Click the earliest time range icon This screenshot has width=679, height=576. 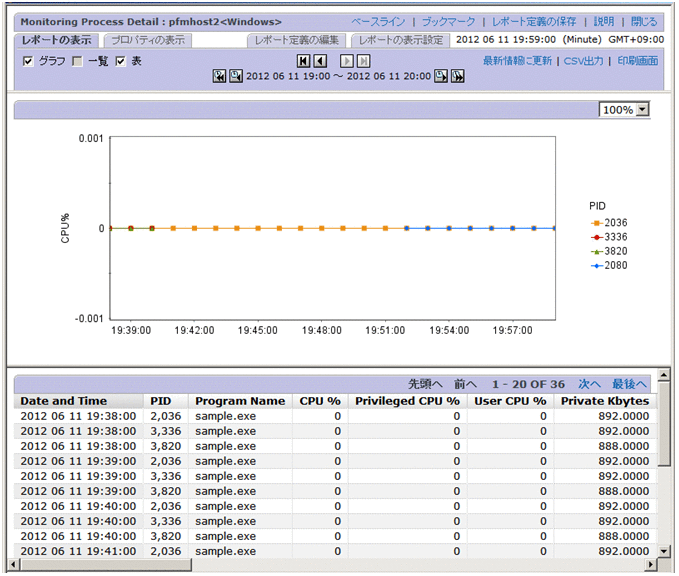click(219, 76)
